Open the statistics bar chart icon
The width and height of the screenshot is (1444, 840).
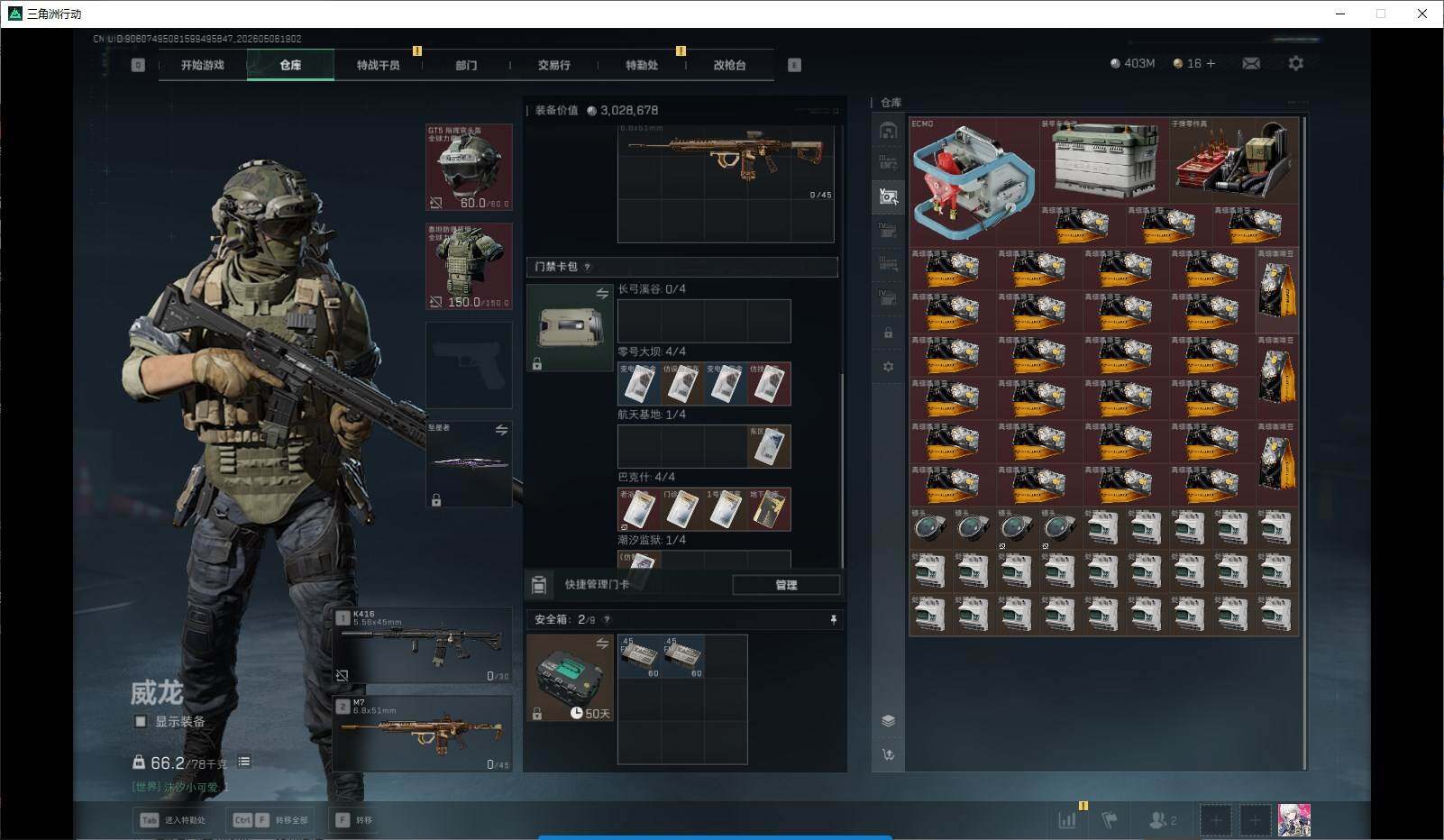coord(1067,820)
